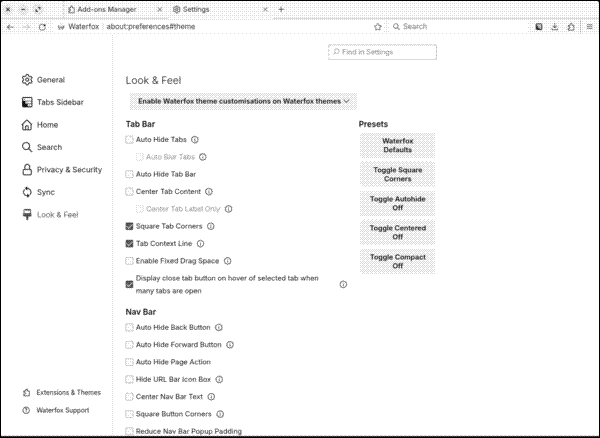Uncheck Tab Context Line

click(129, 244)
